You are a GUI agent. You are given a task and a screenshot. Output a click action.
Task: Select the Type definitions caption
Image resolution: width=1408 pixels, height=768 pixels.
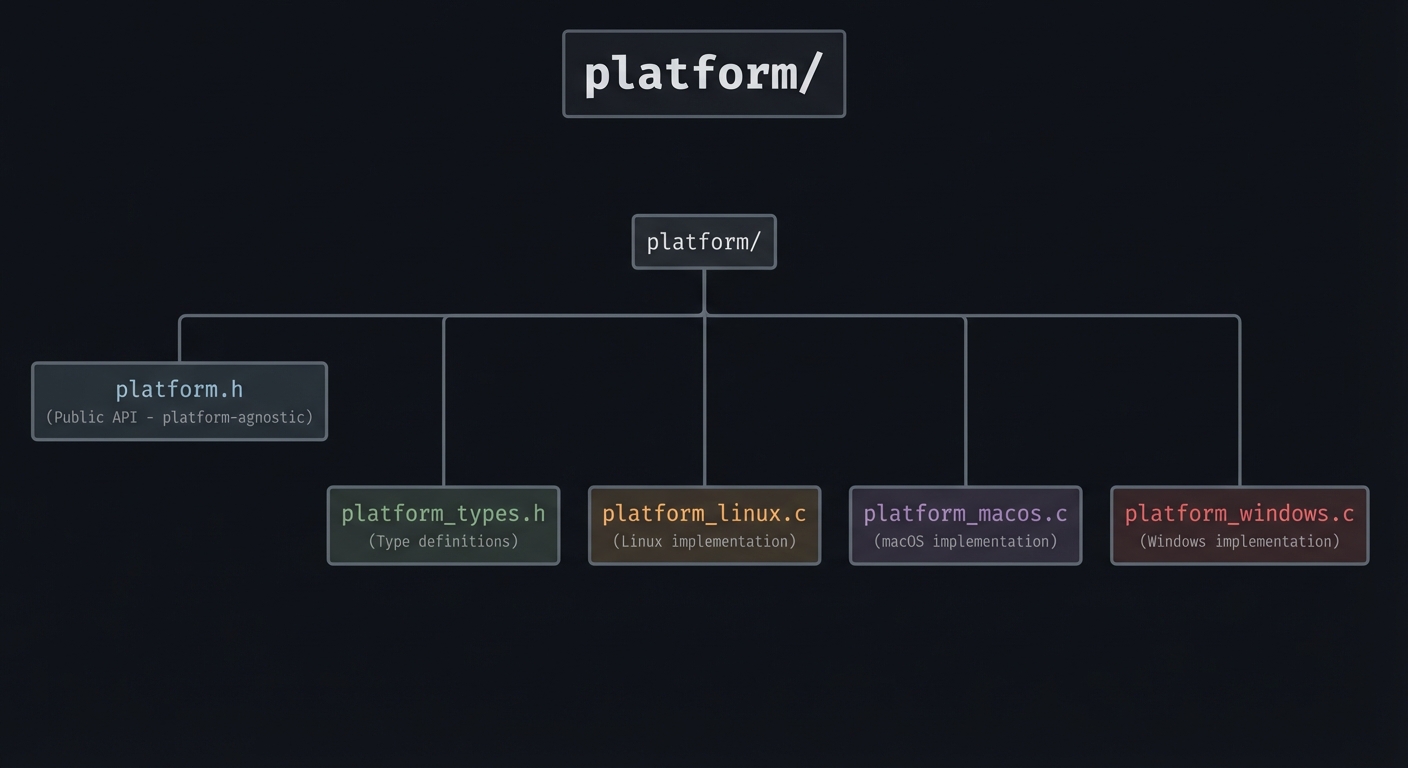(443, 541)
